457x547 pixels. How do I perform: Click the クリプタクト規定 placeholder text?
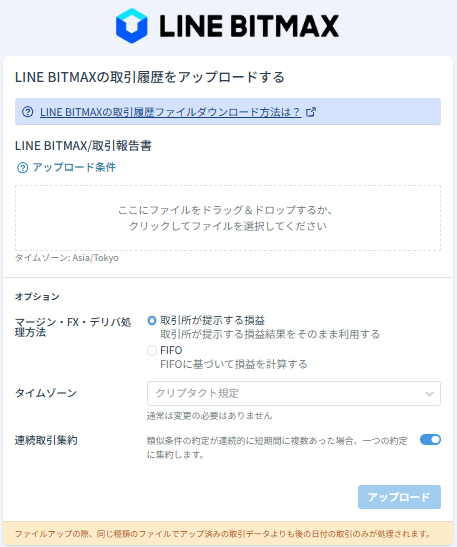[197, 393]
